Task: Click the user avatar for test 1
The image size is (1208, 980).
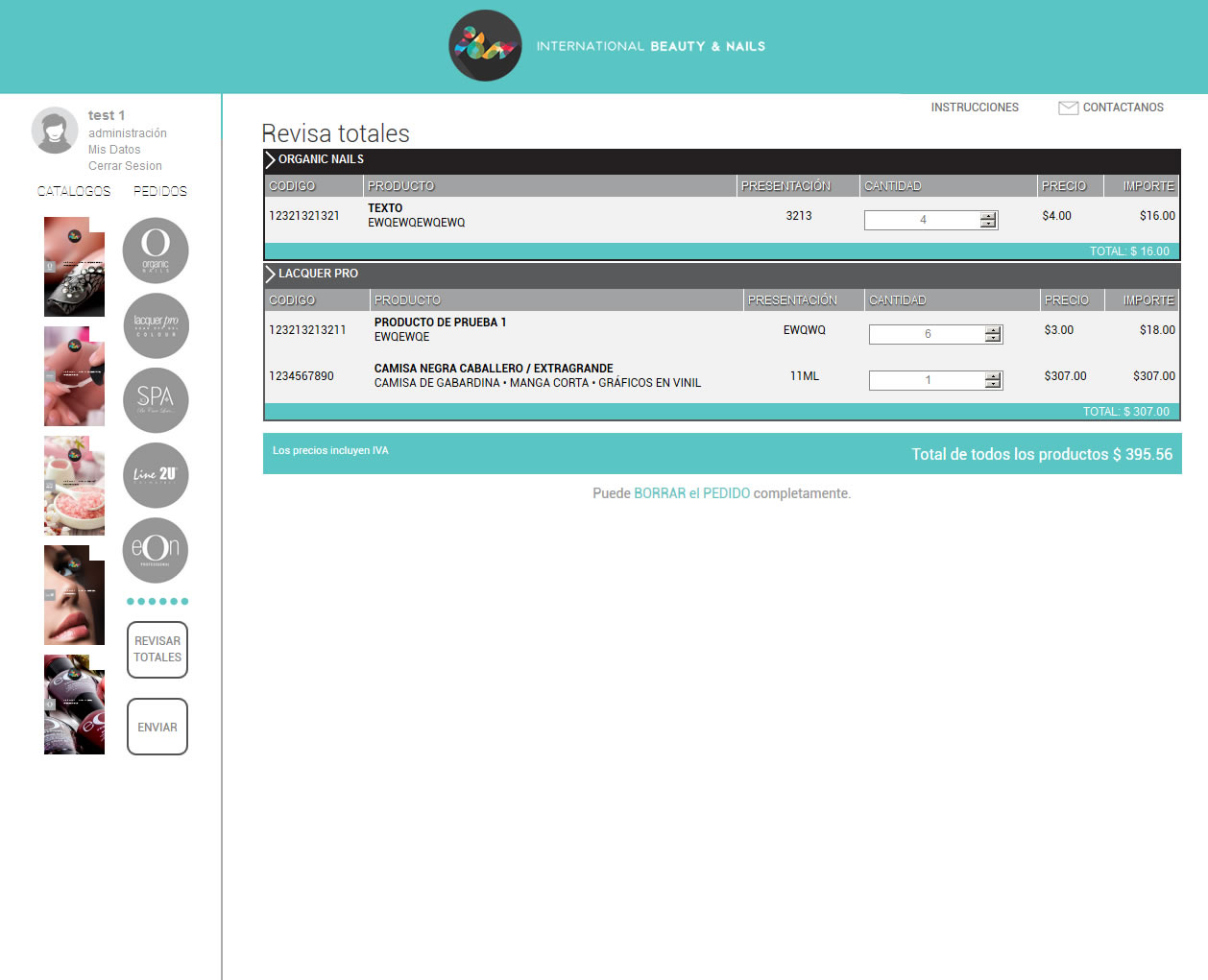Action: (55, 131)
